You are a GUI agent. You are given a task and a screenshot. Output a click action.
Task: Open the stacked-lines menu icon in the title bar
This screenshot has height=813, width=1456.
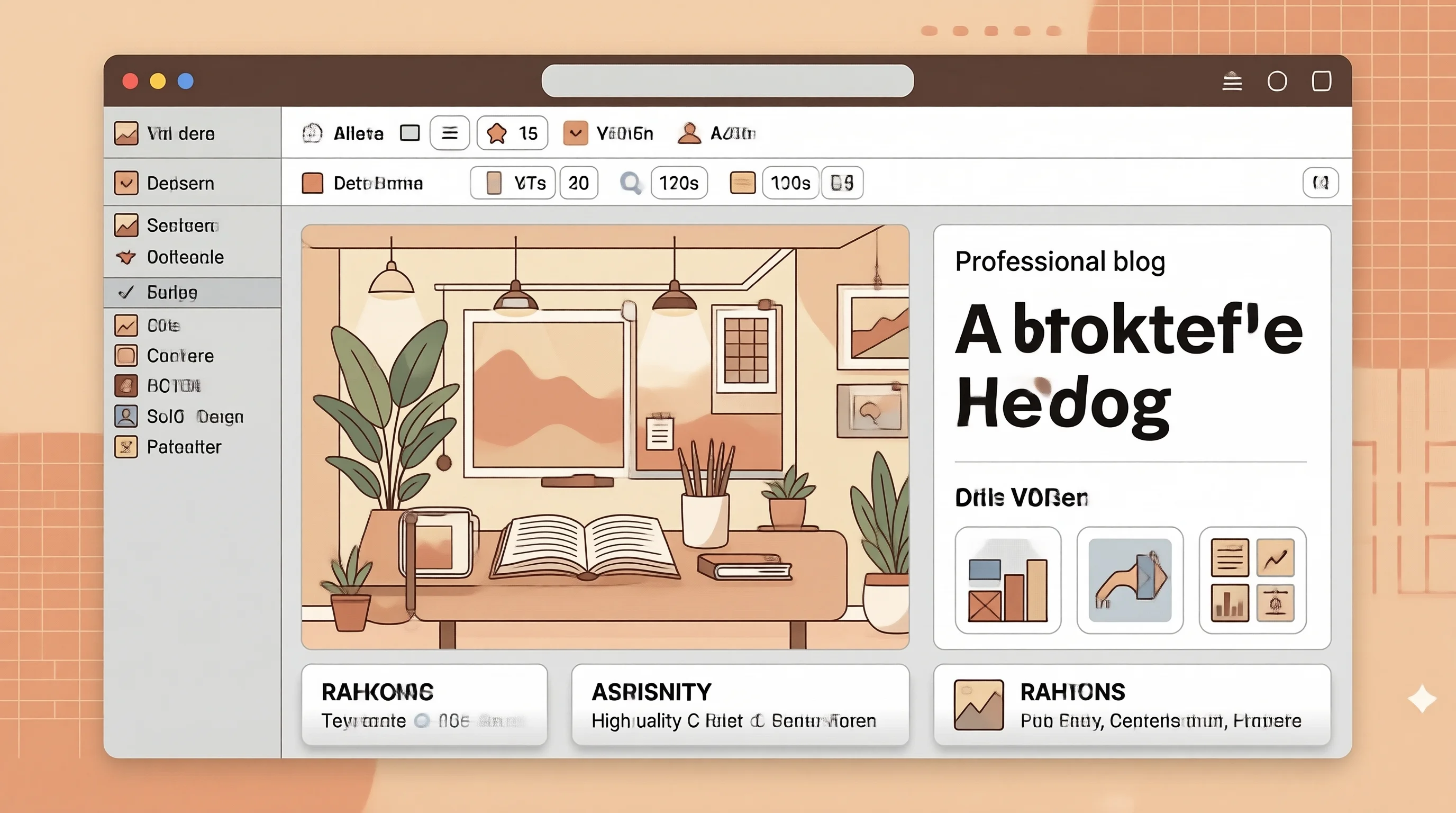coord(1232,82)
